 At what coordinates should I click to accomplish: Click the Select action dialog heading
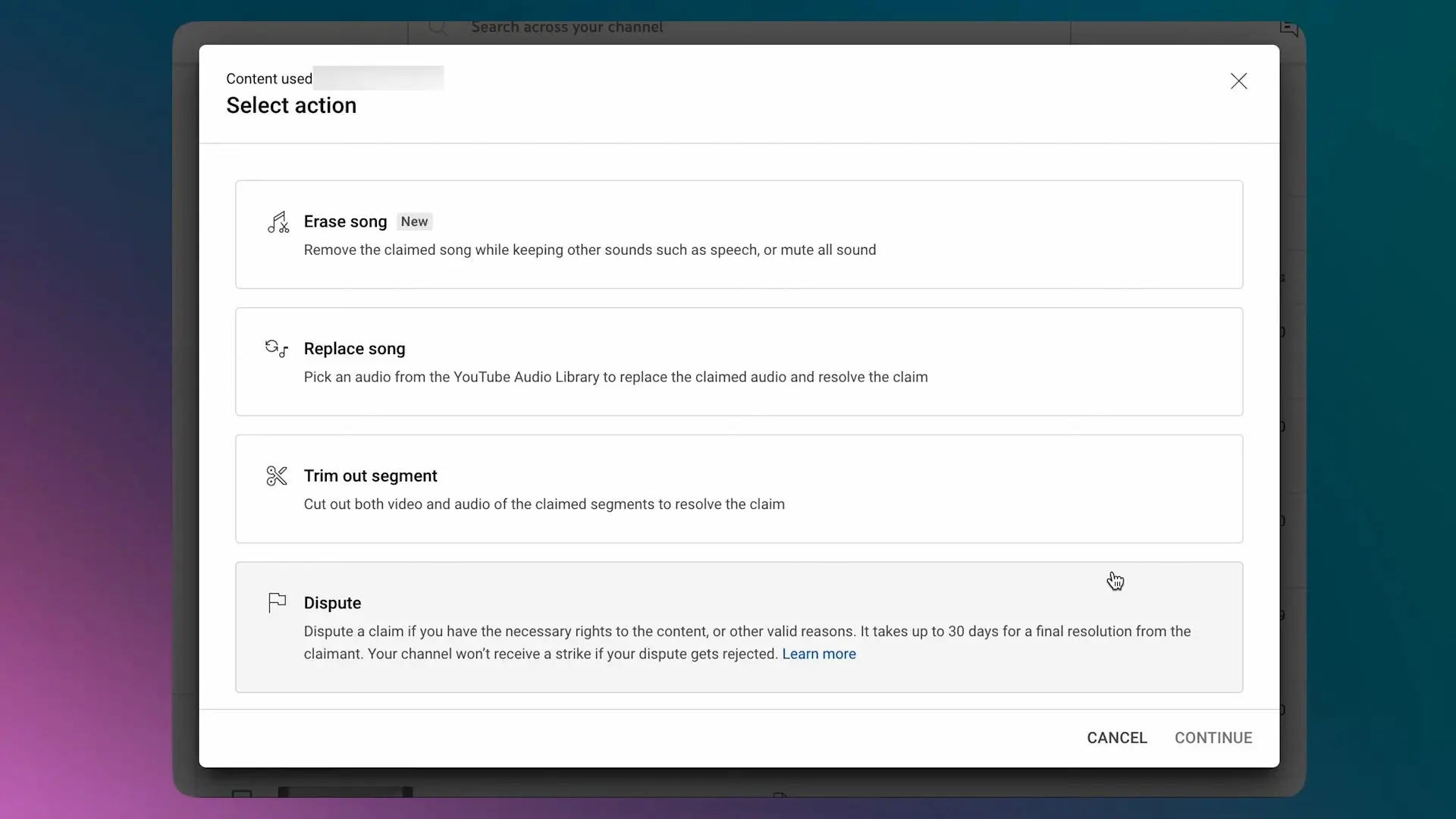(x=291, y=105)
